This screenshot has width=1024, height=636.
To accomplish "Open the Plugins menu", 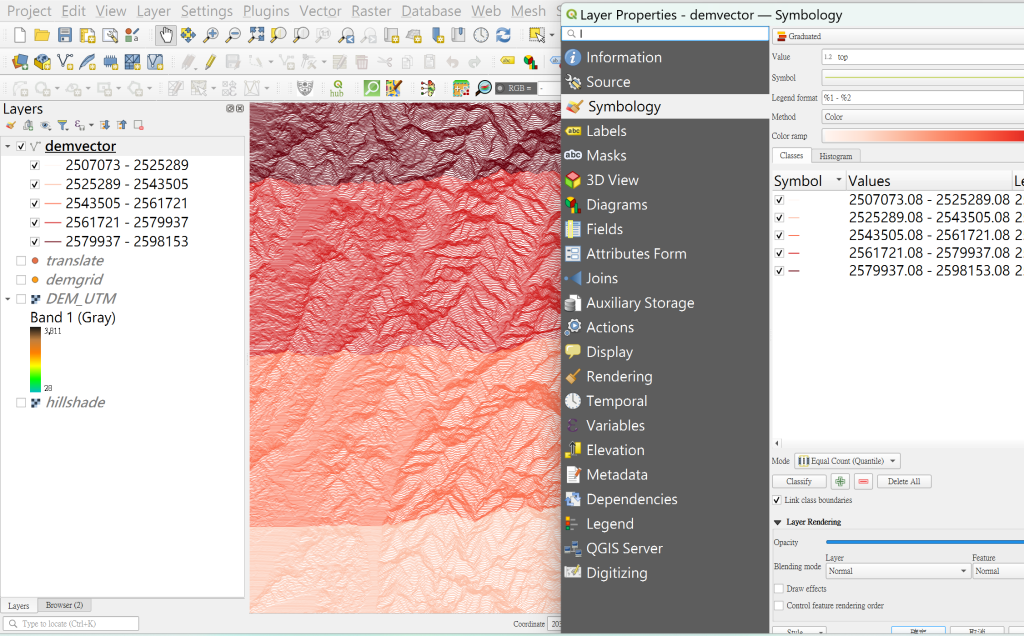I will click(266, 11).
